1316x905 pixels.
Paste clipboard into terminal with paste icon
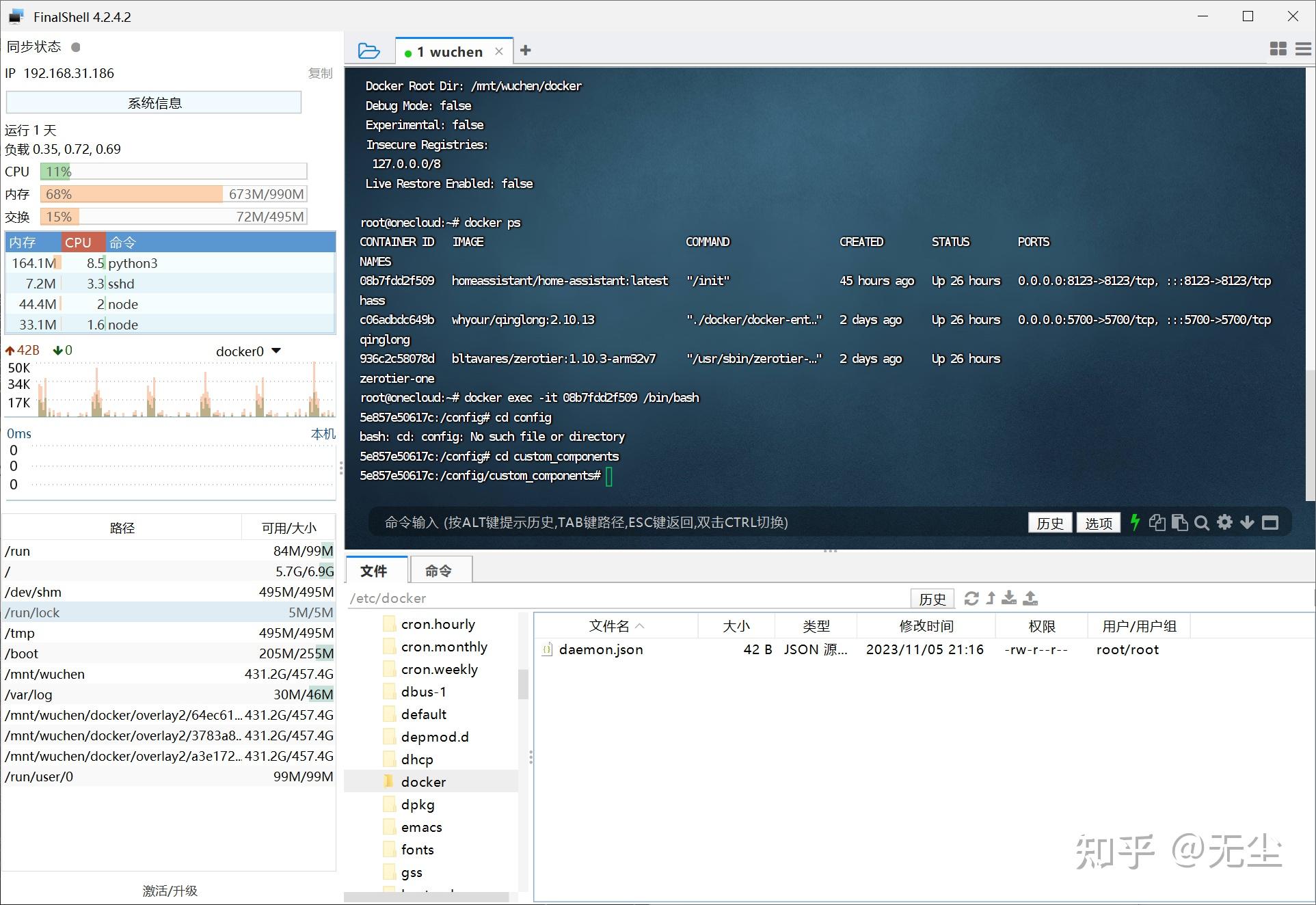[1179, 522]
